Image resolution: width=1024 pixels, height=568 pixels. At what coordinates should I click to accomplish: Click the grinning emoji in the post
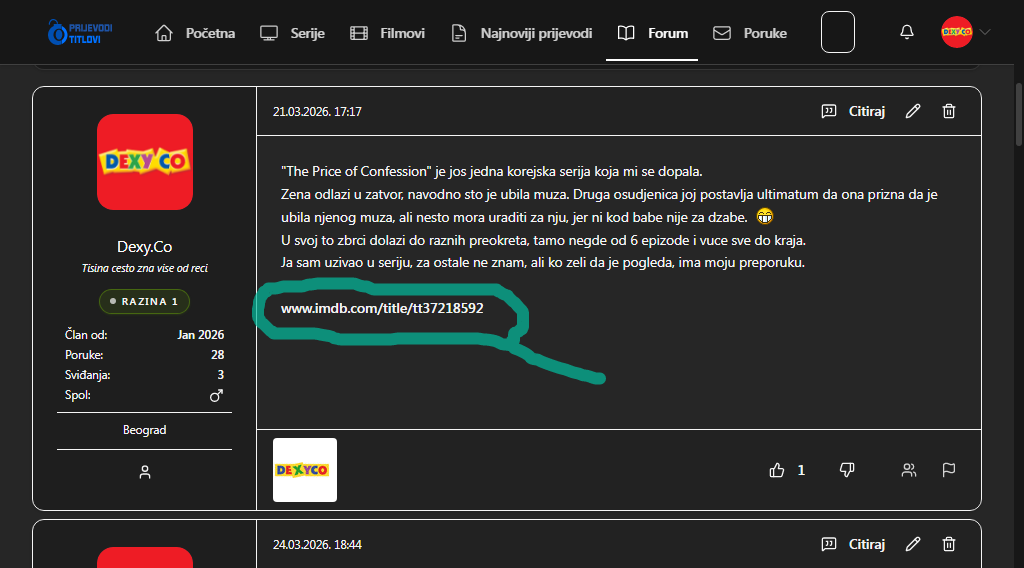(x=765, y=216)
